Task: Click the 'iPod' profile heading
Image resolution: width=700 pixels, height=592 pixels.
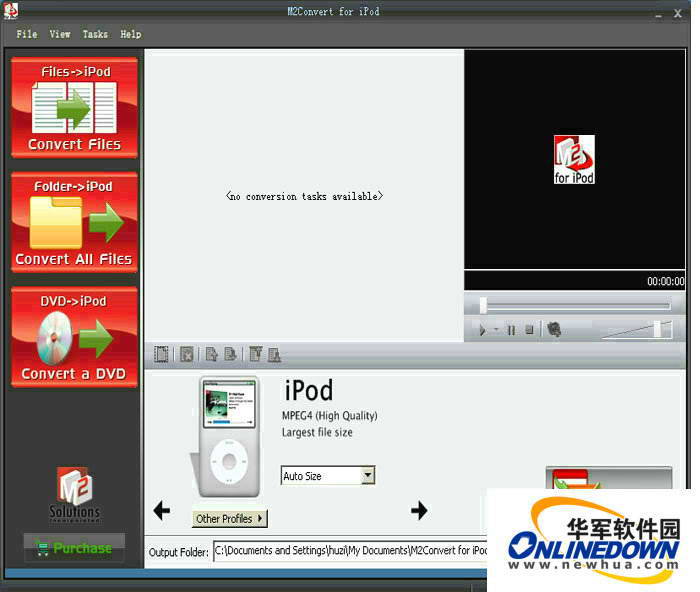Action: (309, 390)
